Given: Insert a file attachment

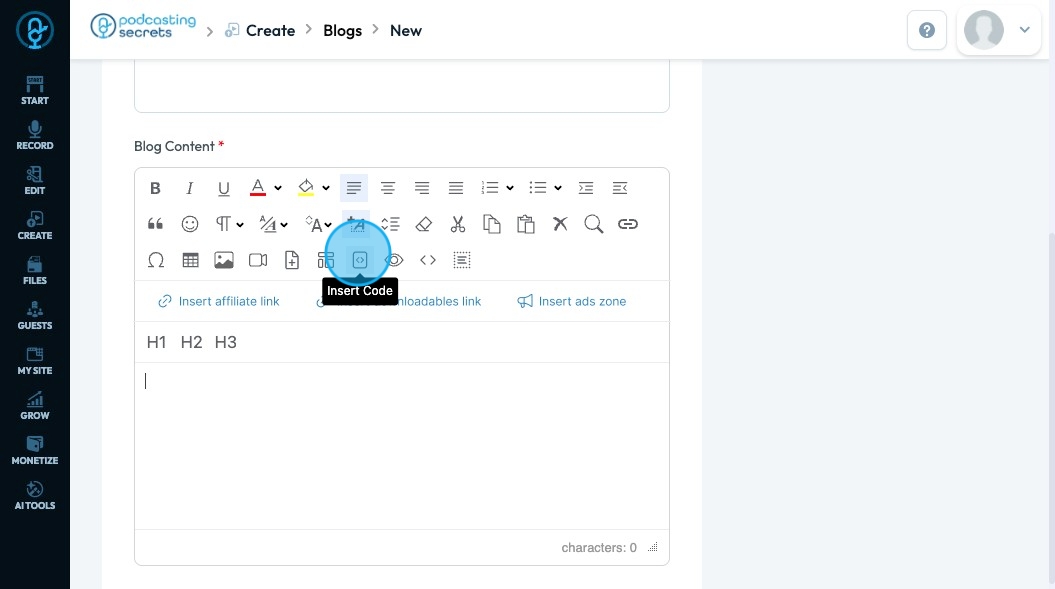Looking at the screenshot, I should [x=292, y=261].
